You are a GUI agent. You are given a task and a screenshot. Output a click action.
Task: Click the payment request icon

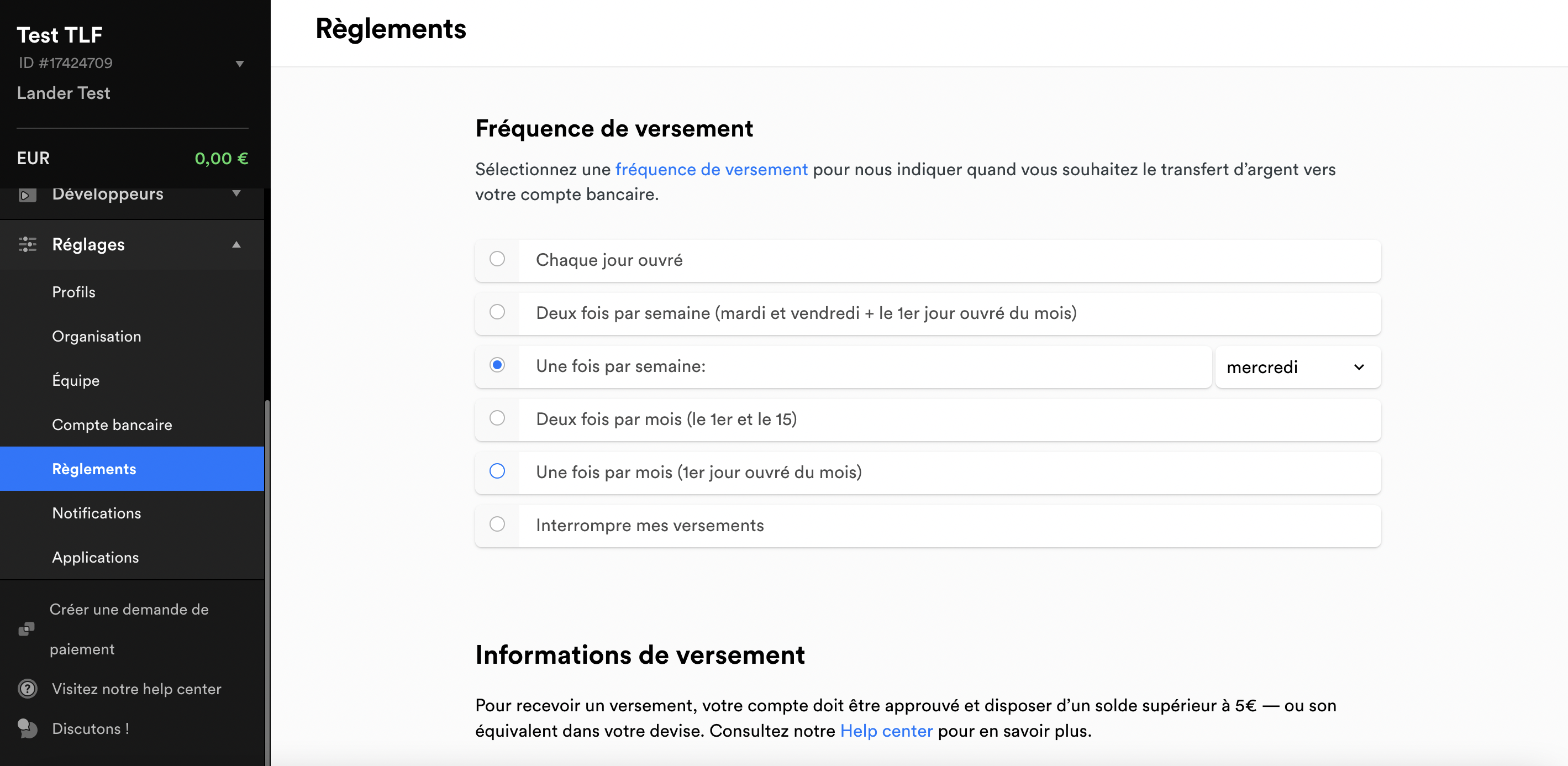click(x=26, y=629)
